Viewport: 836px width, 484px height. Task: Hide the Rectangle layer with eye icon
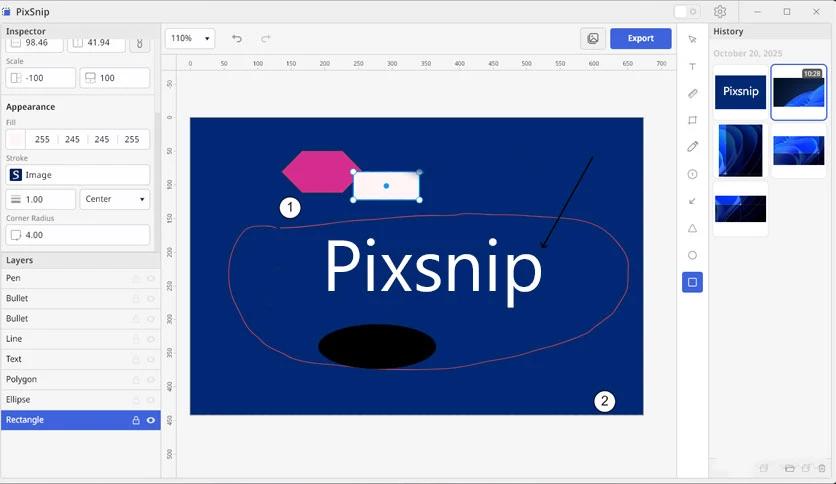pos(151,420)
